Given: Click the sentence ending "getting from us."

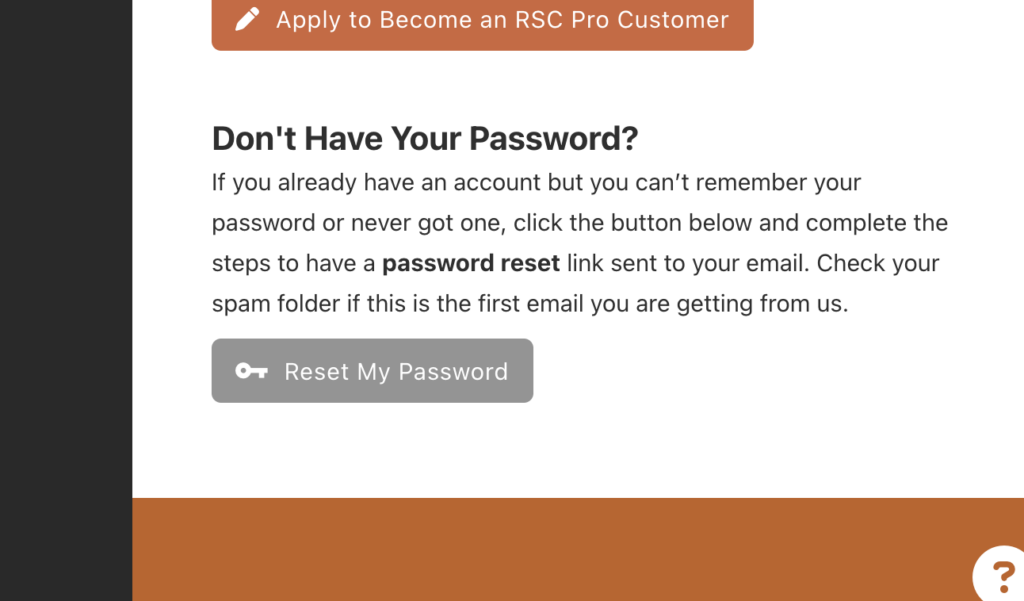Looking at the screenshot, I should [x=530, y=304].
